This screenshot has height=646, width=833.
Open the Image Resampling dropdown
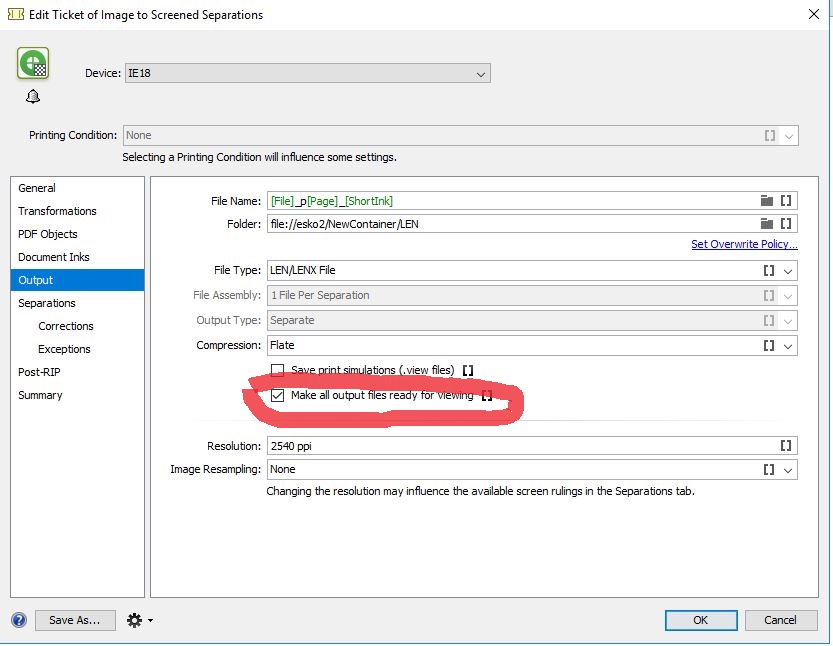(788, 470)
